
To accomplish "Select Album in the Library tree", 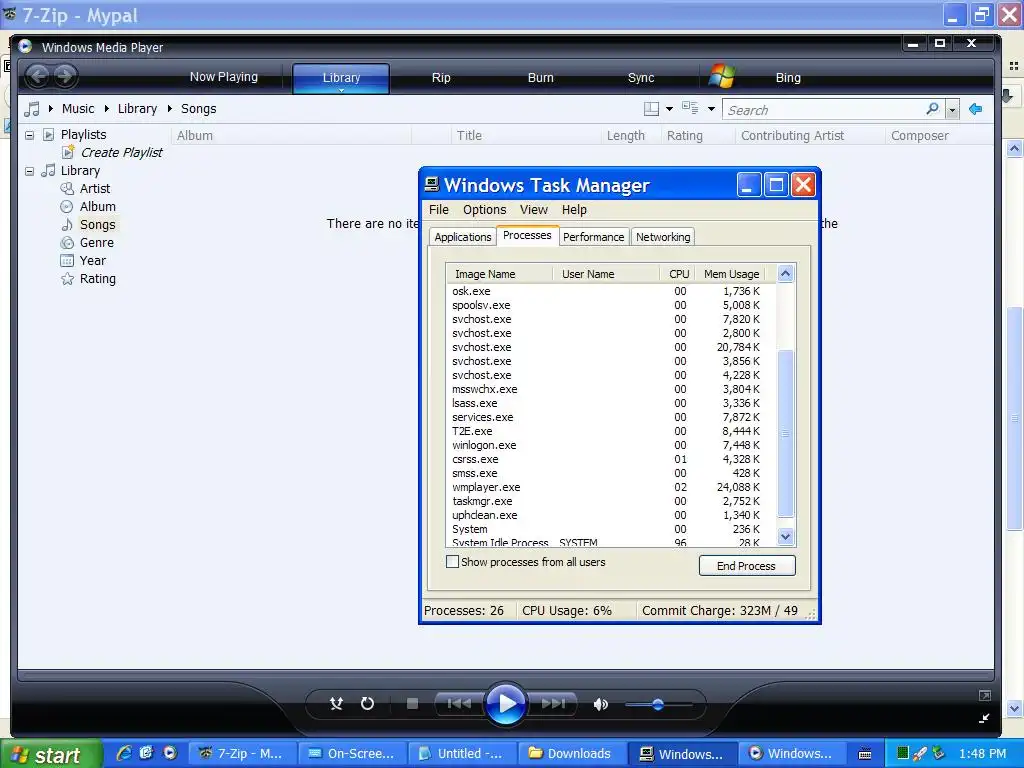I will [98, 206].
